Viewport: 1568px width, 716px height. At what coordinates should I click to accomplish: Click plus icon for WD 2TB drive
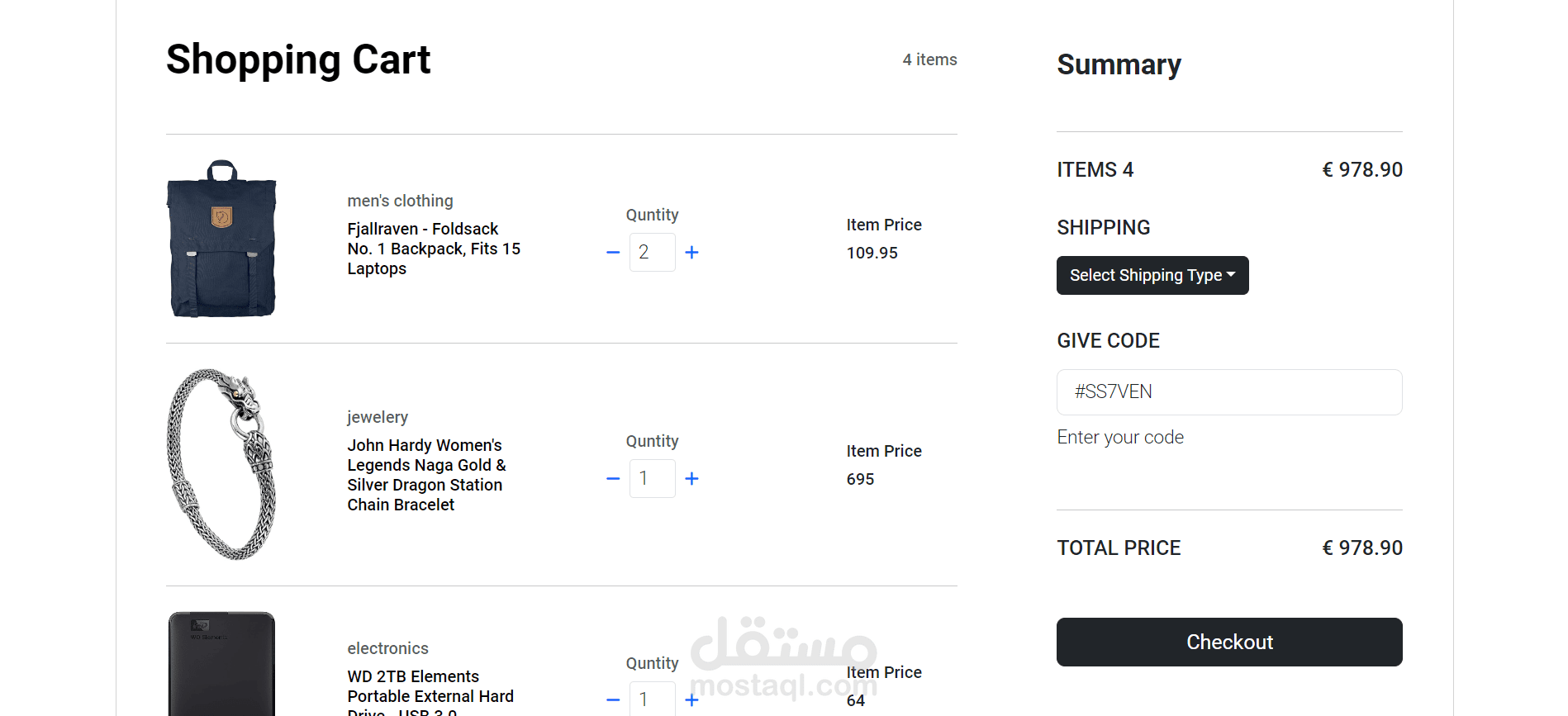pos(692,700)
